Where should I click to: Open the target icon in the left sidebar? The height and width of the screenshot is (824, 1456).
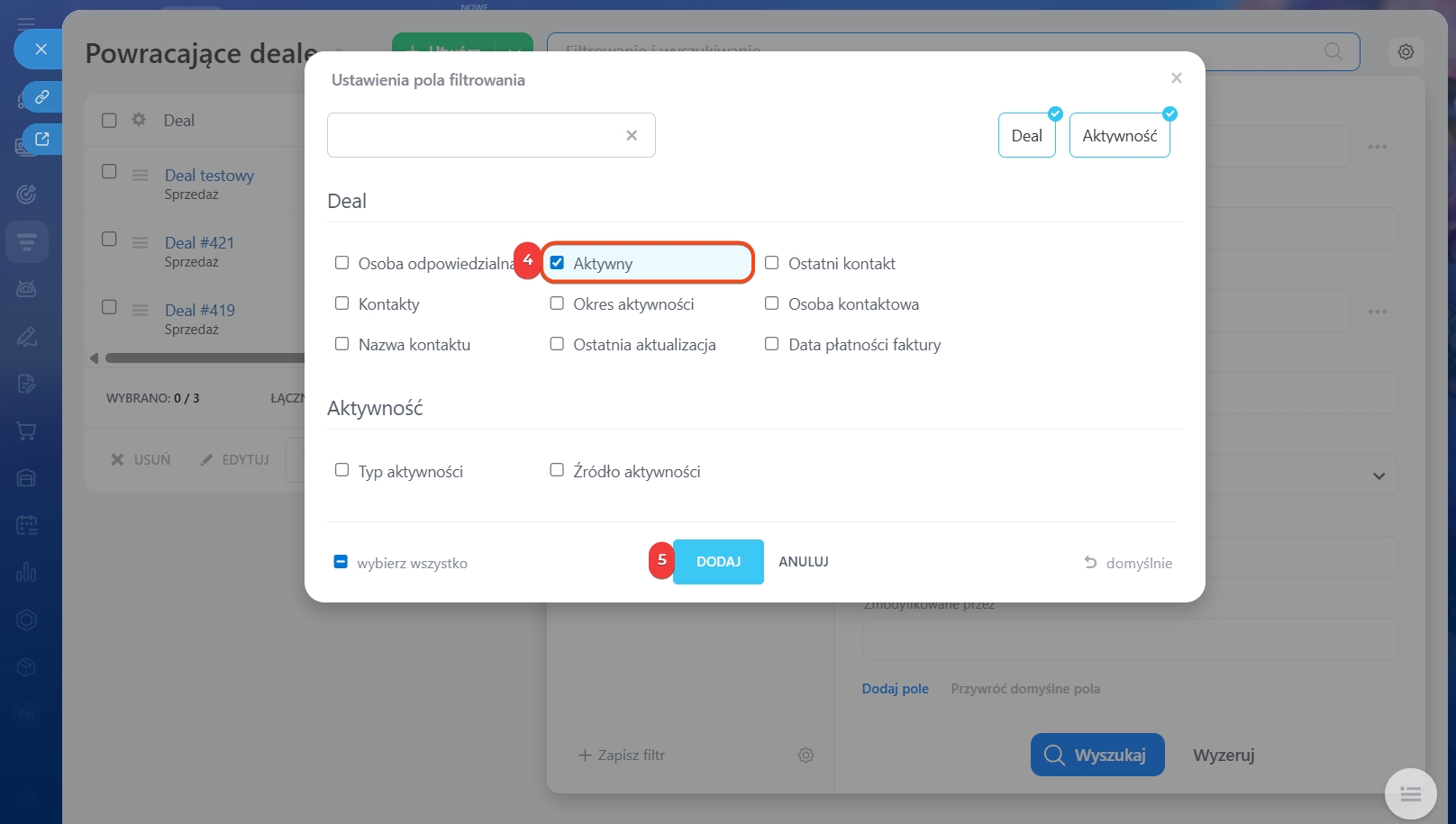coord(27,194)
